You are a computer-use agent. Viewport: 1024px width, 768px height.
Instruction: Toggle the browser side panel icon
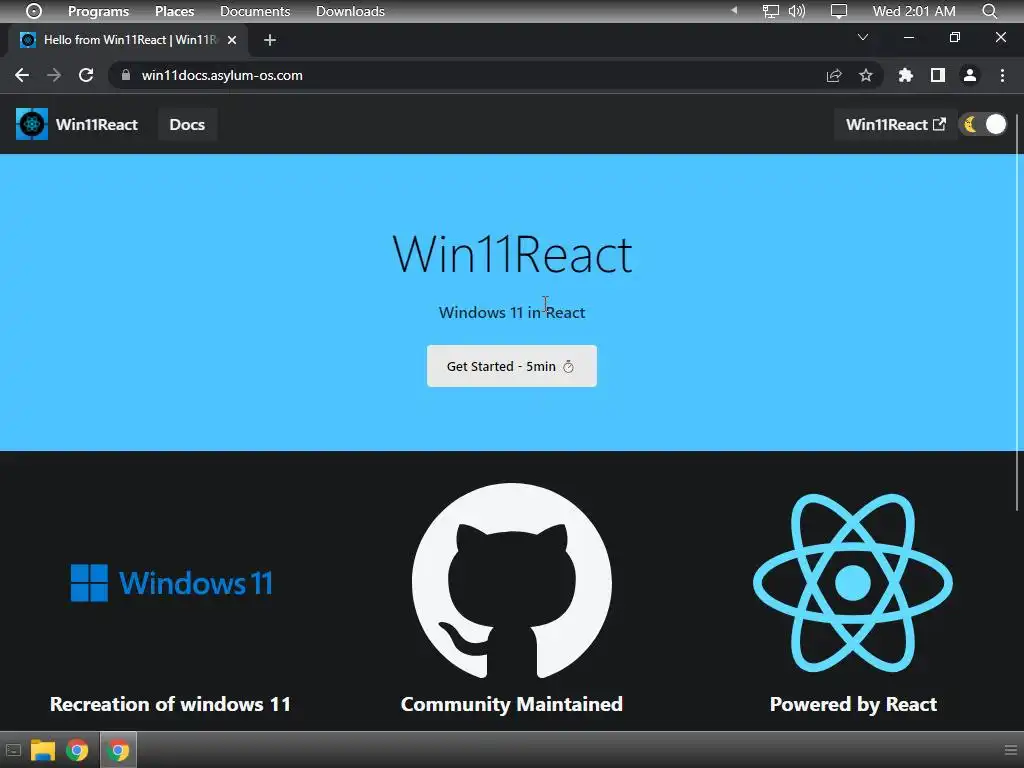[x=938, y=75]
